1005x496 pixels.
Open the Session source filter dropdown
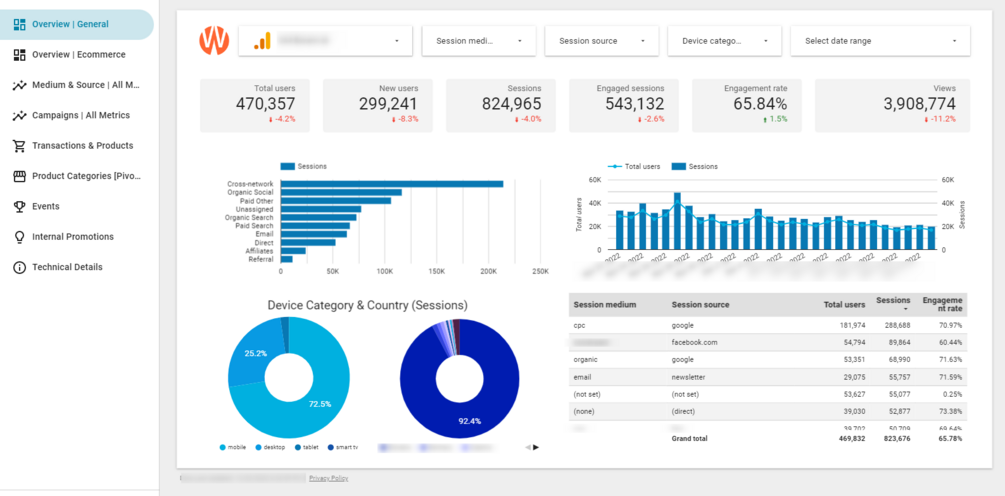click(x=602, y=40)
